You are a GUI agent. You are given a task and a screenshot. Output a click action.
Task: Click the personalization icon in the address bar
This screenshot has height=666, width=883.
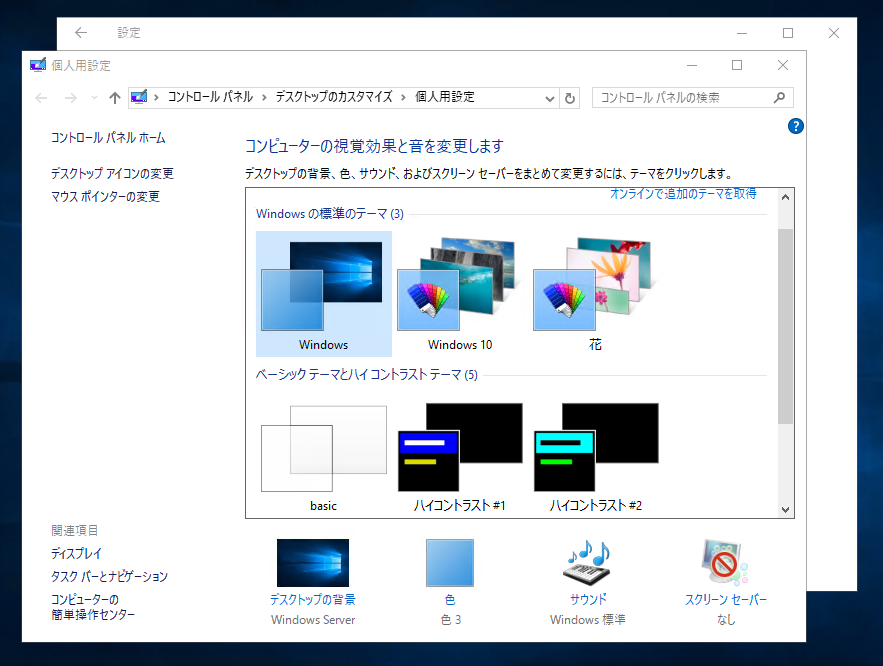click(x=139, y=97)
